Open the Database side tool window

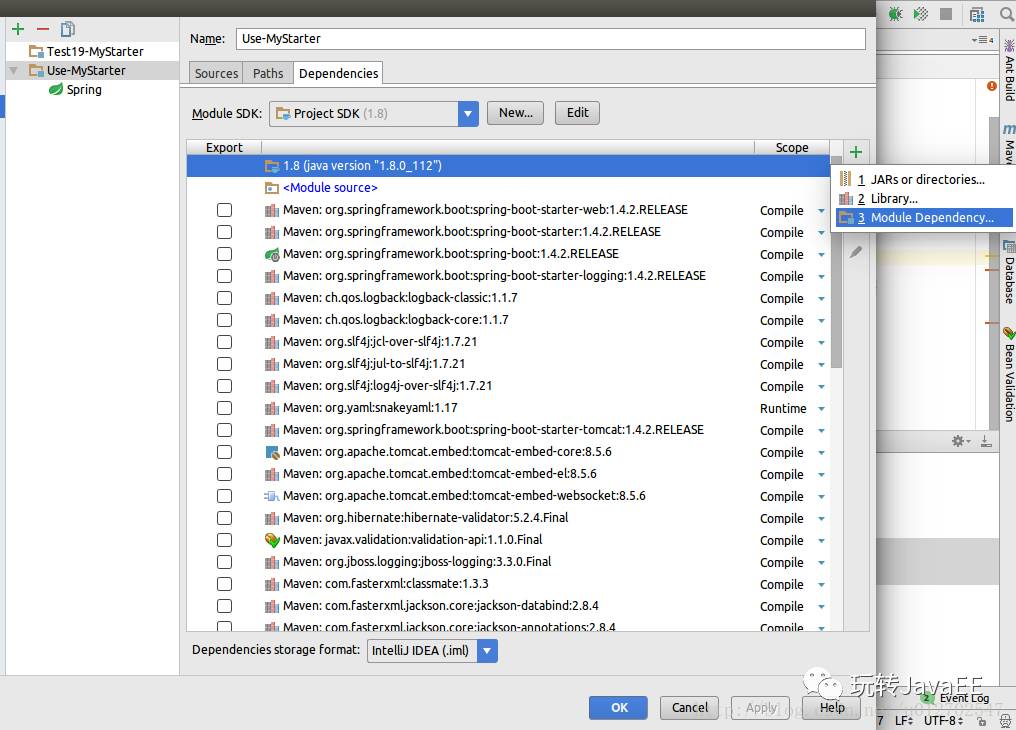tap(1008, 280)
